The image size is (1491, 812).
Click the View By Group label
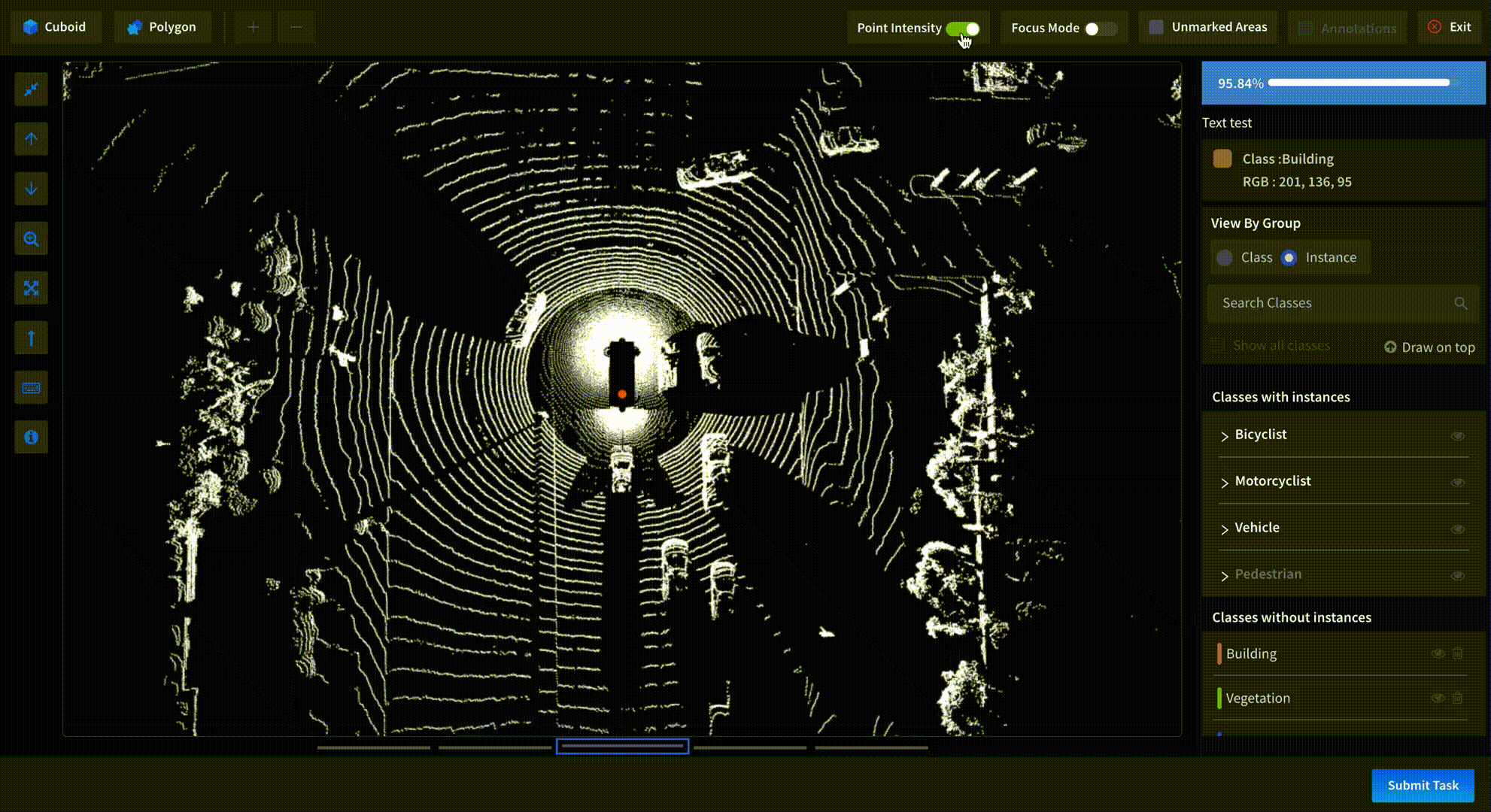[1255, 223]
